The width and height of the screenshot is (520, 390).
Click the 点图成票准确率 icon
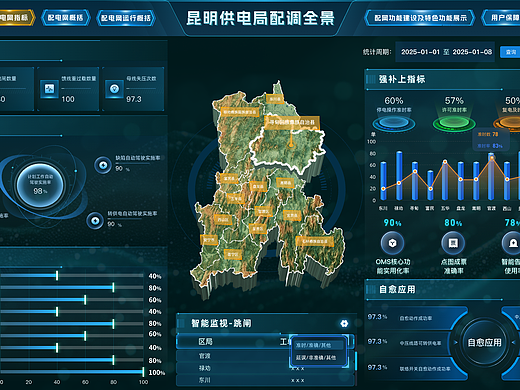[x=453, y=243]
